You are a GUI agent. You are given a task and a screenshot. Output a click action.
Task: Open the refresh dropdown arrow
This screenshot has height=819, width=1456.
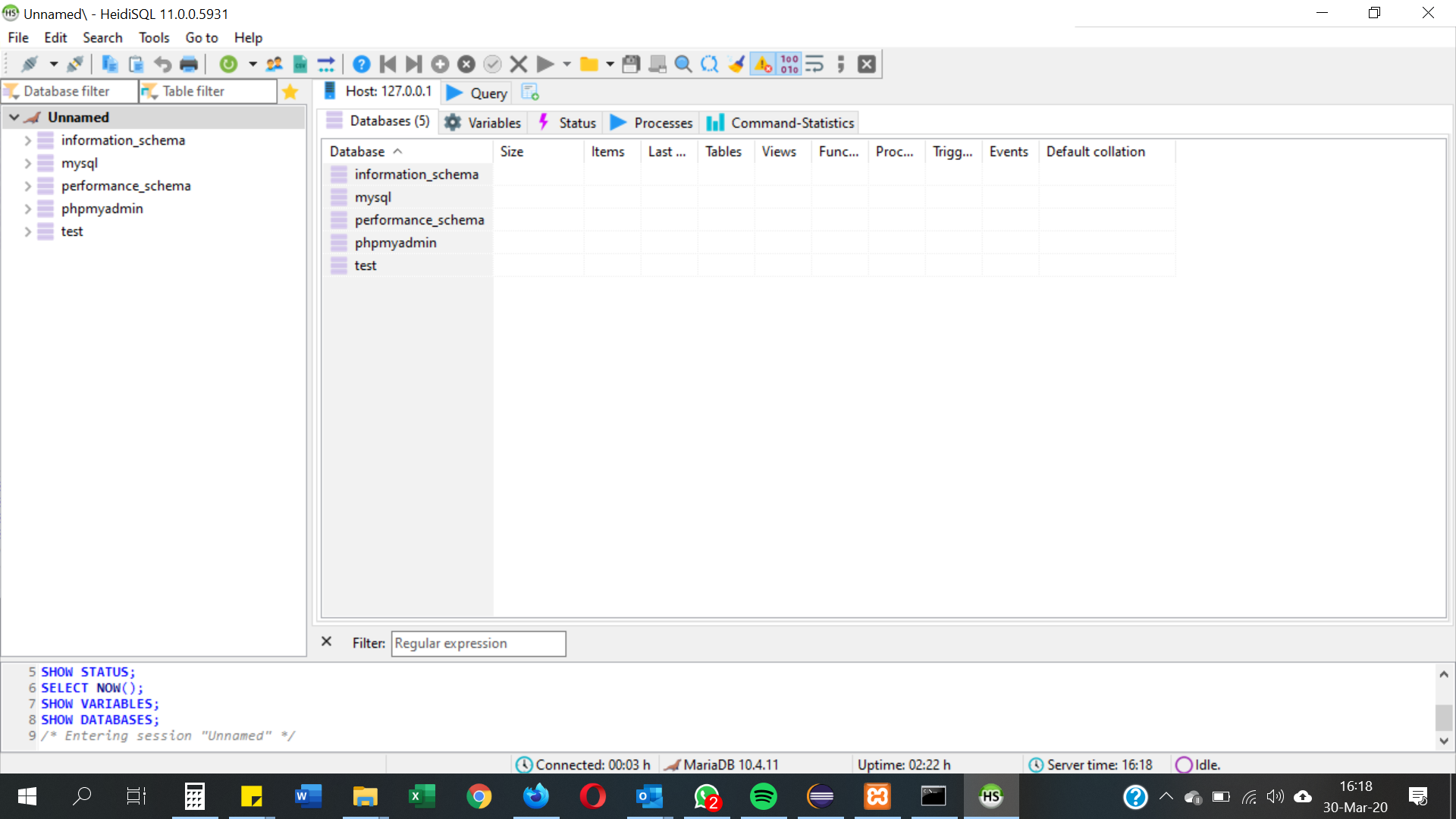pyautogui.click(x=253, y=64)
